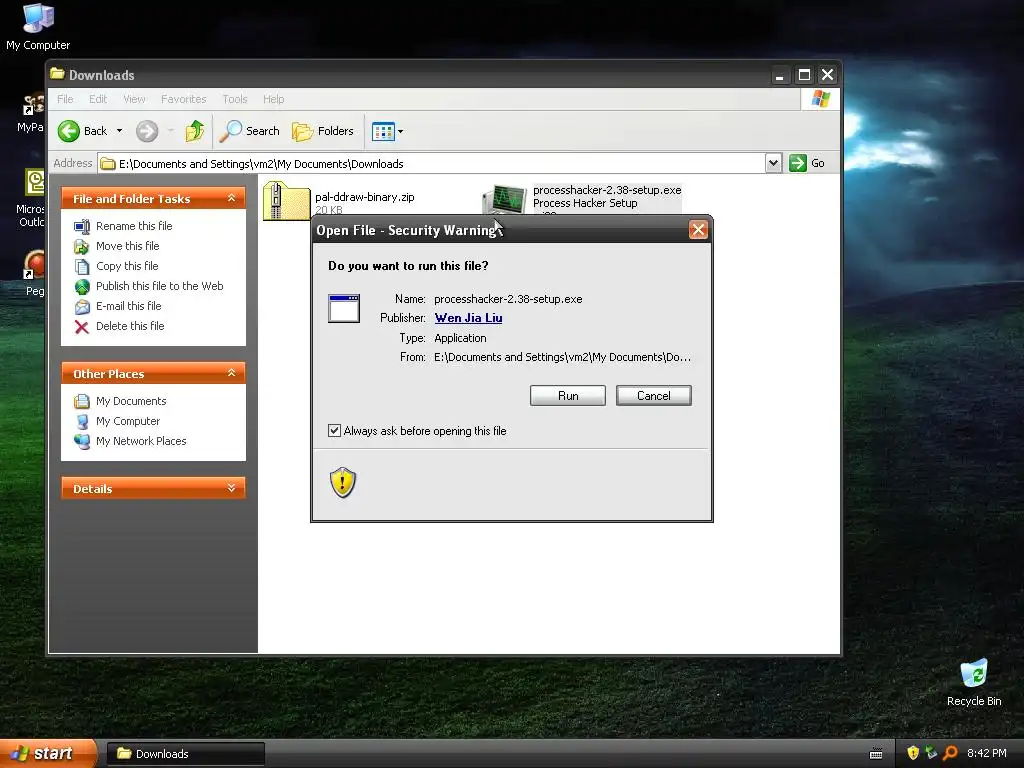The image size is (1024, 768).
Task: Open the Help menu
Action: 274,99
